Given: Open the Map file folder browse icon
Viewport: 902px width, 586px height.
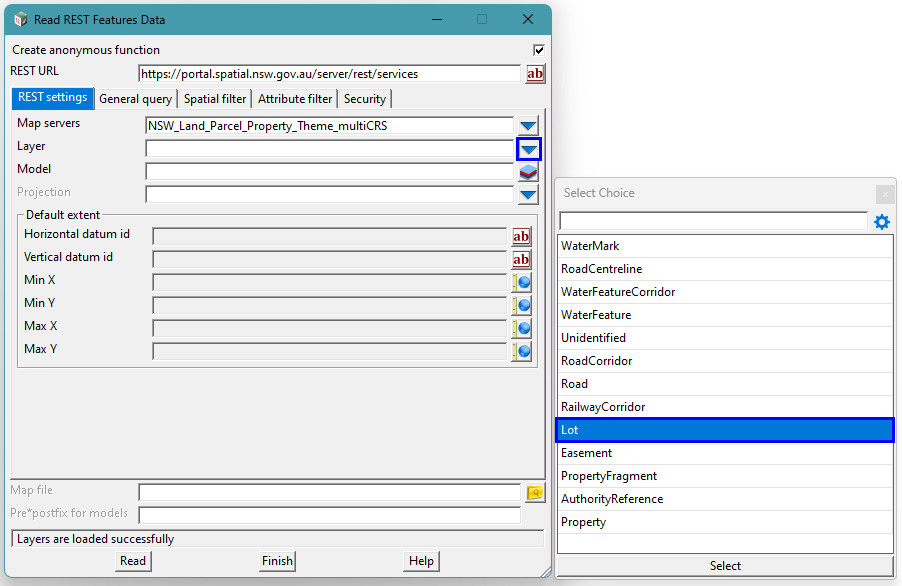Looking at the screenshot, I should coord(535,492).
